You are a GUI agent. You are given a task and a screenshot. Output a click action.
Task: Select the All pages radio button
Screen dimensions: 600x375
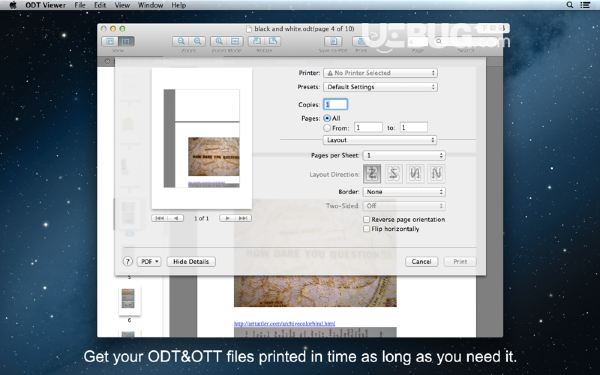click(327, 118)
